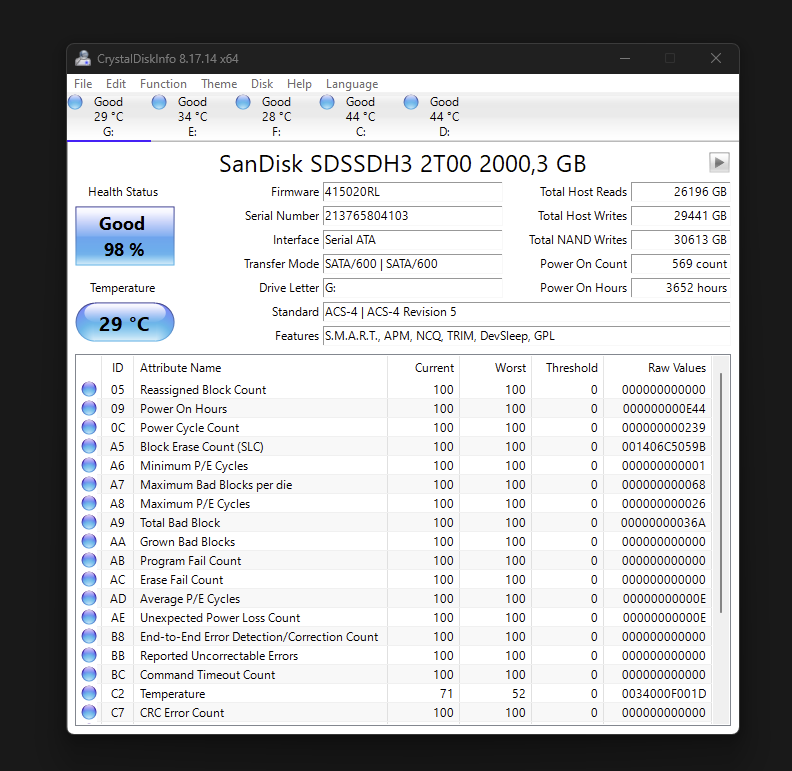Screen dimensions: 792x771
Task: Click the raw value 000000000E44
Action: tap(664, 409)
